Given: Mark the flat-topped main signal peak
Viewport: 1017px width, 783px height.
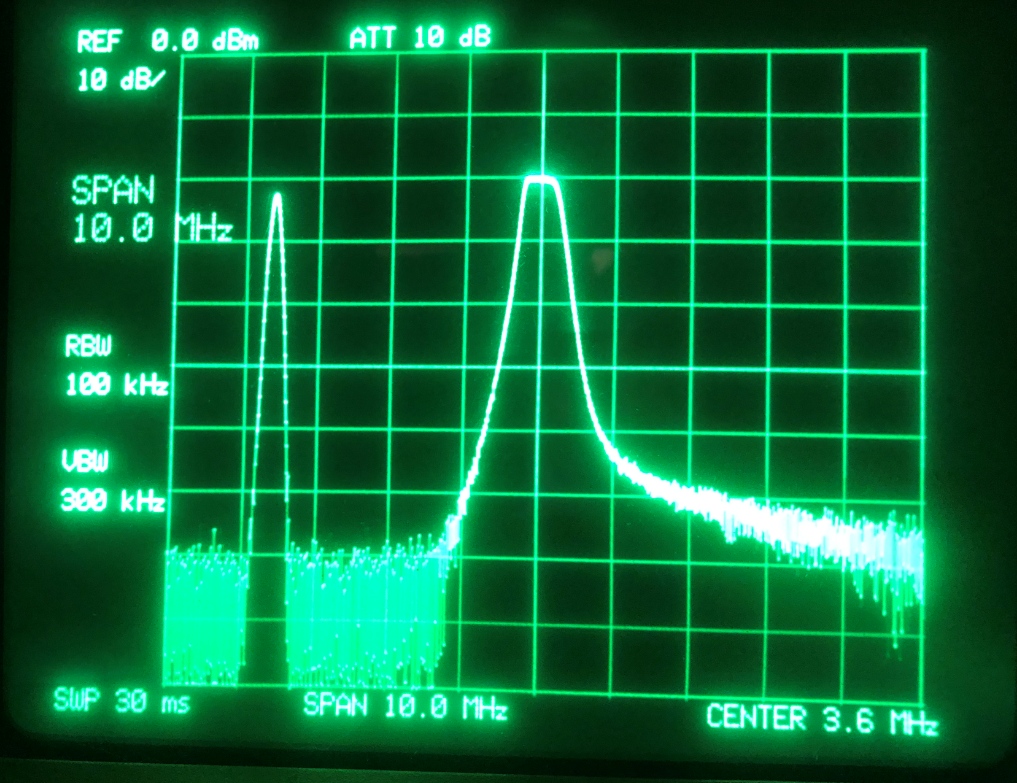Looking at the screenshot, I should point(541,180).
